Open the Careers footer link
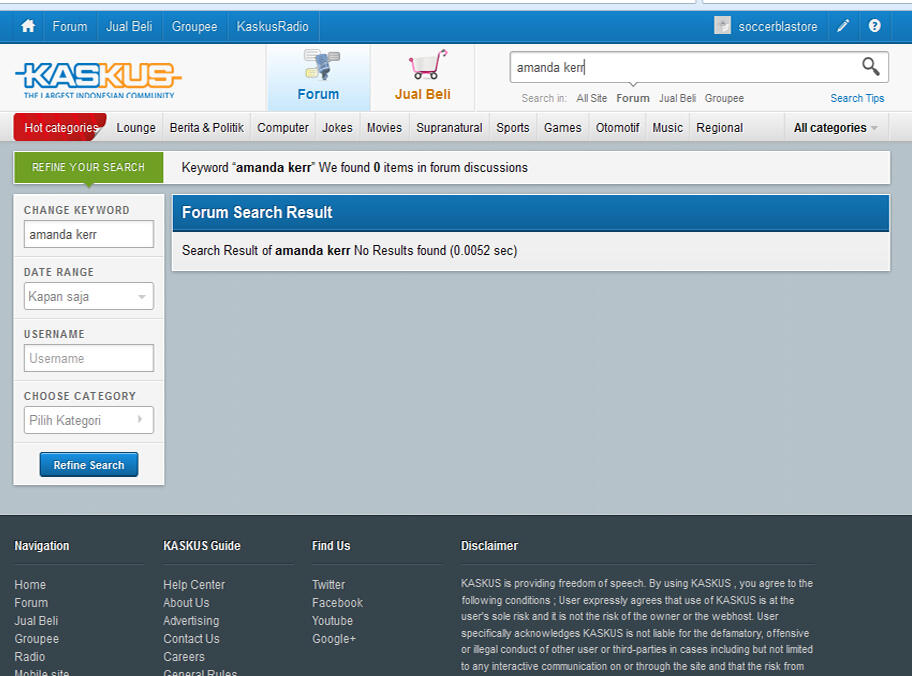This screenshot has height=676, width=912. pos(184,657)
